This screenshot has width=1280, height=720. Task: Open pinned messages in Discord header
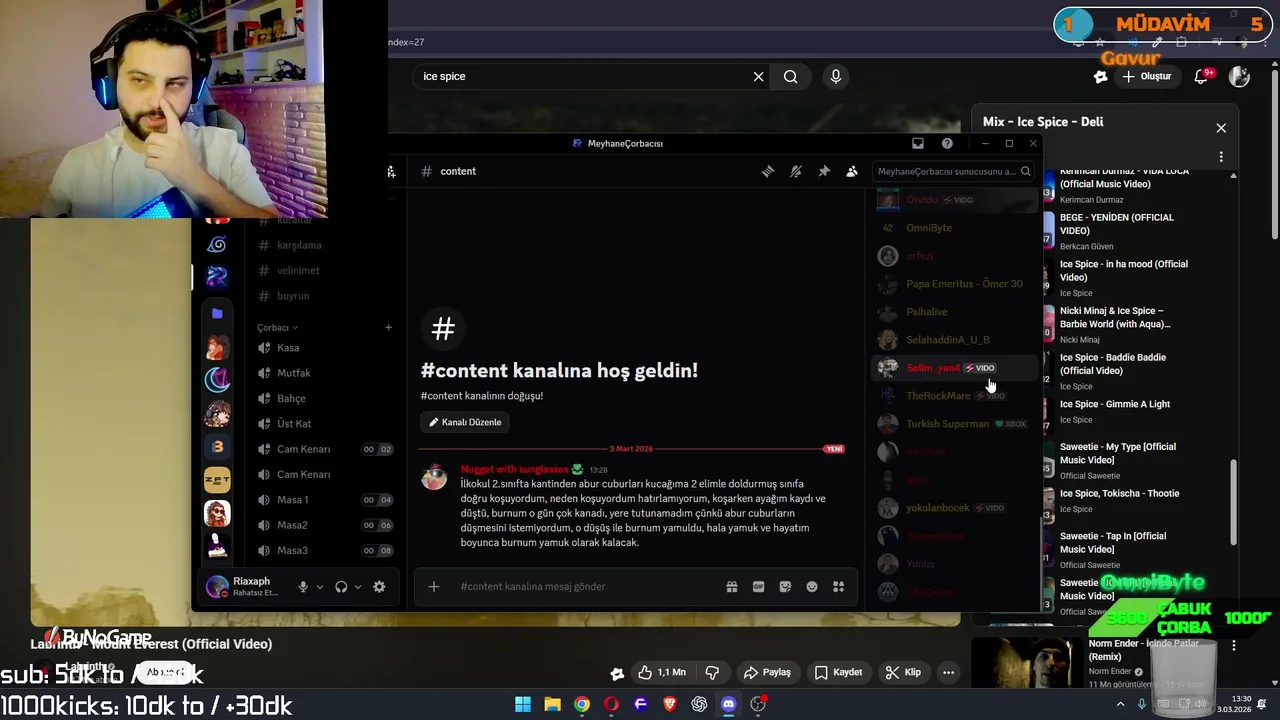pos(824,171)
